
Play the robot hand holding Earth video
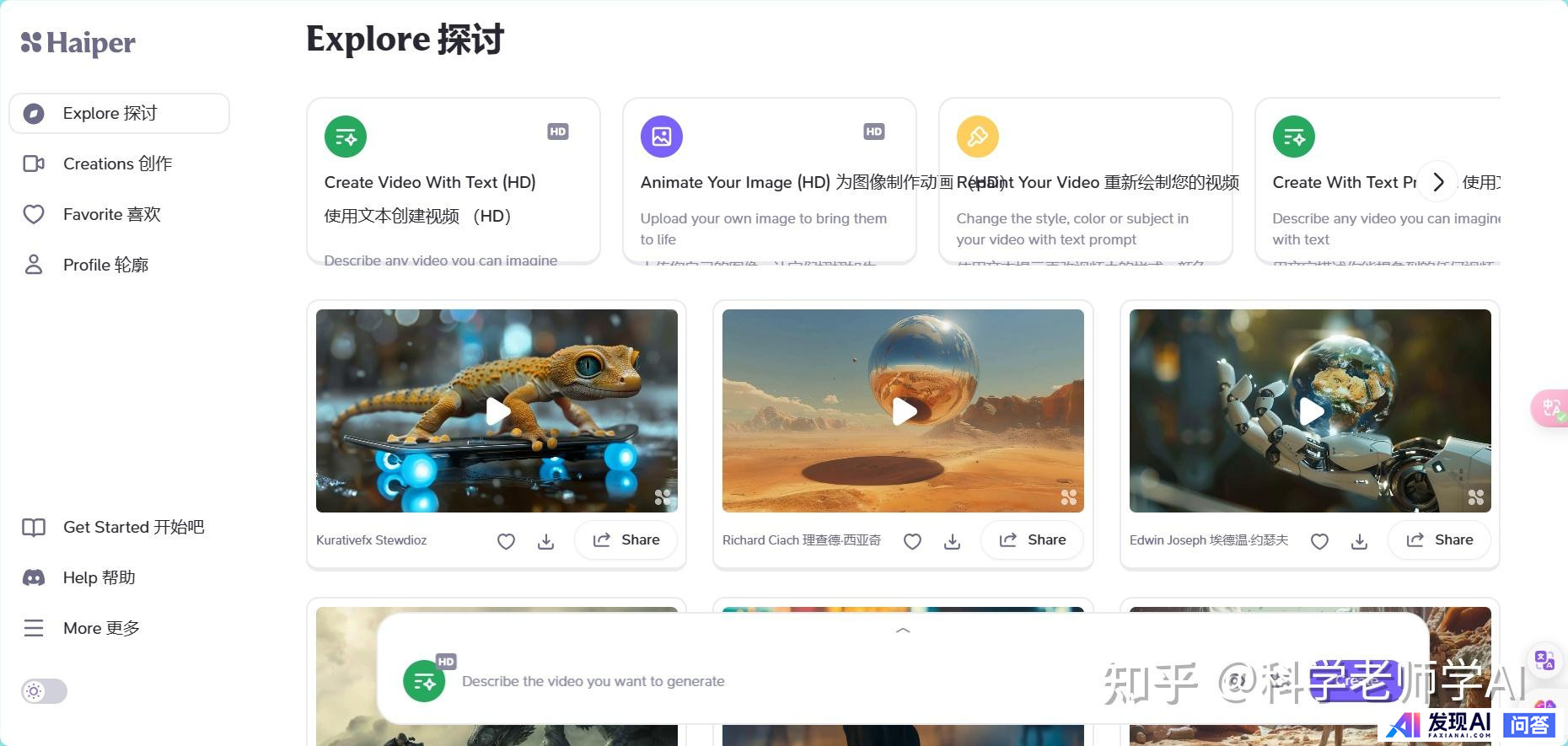(1311, 411)
